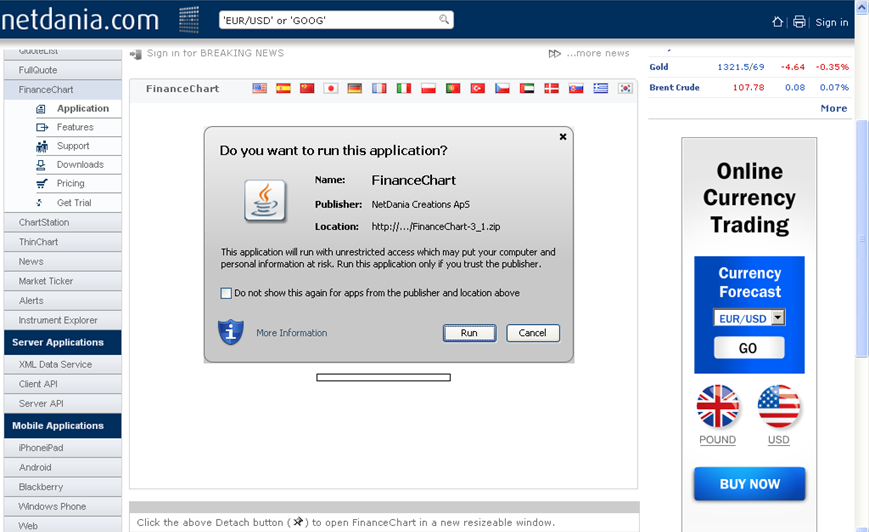This screenshot has height=532, width=869.
Task: Select the Italian flag language icon
Action: 404,88
